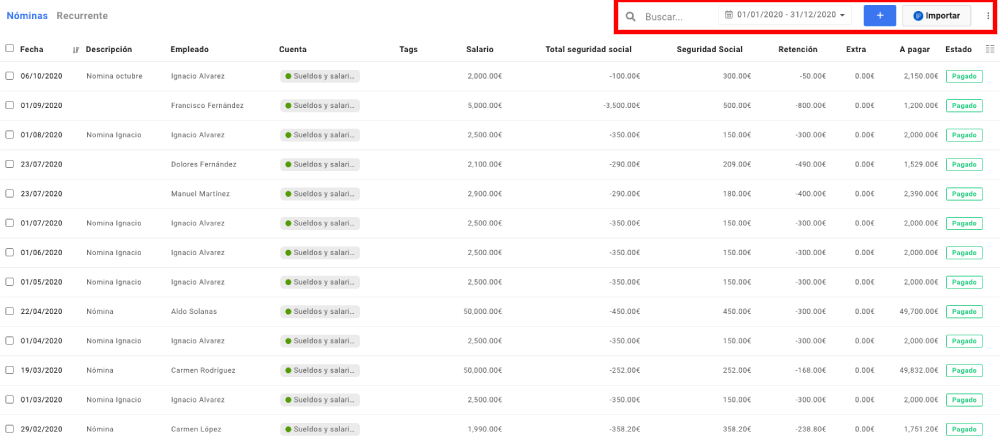Switch to the Recurrente tab

coord(82,16)
